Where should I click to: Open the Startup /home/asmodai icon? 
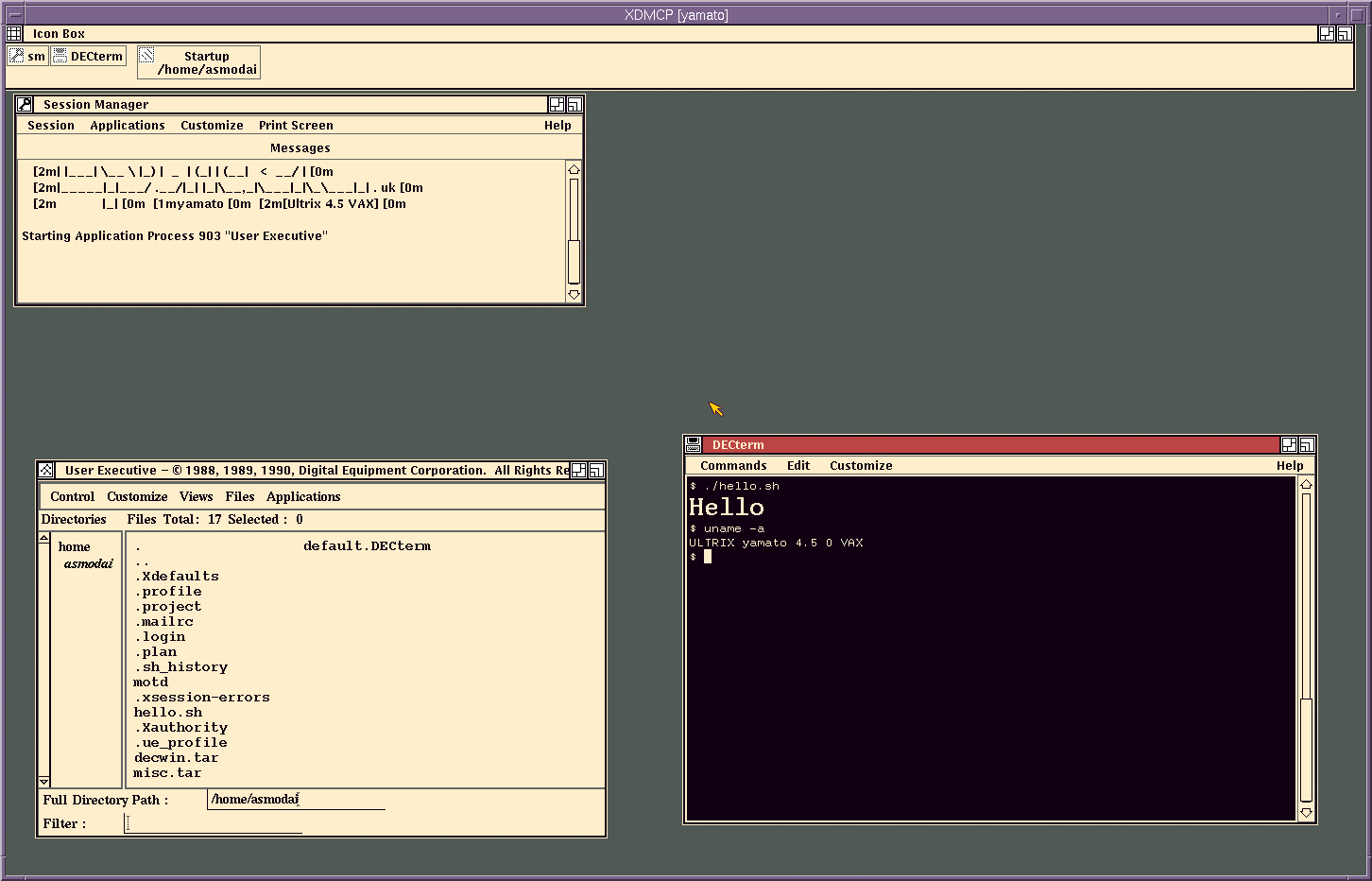pyautogui.click(x=198, y=62)
